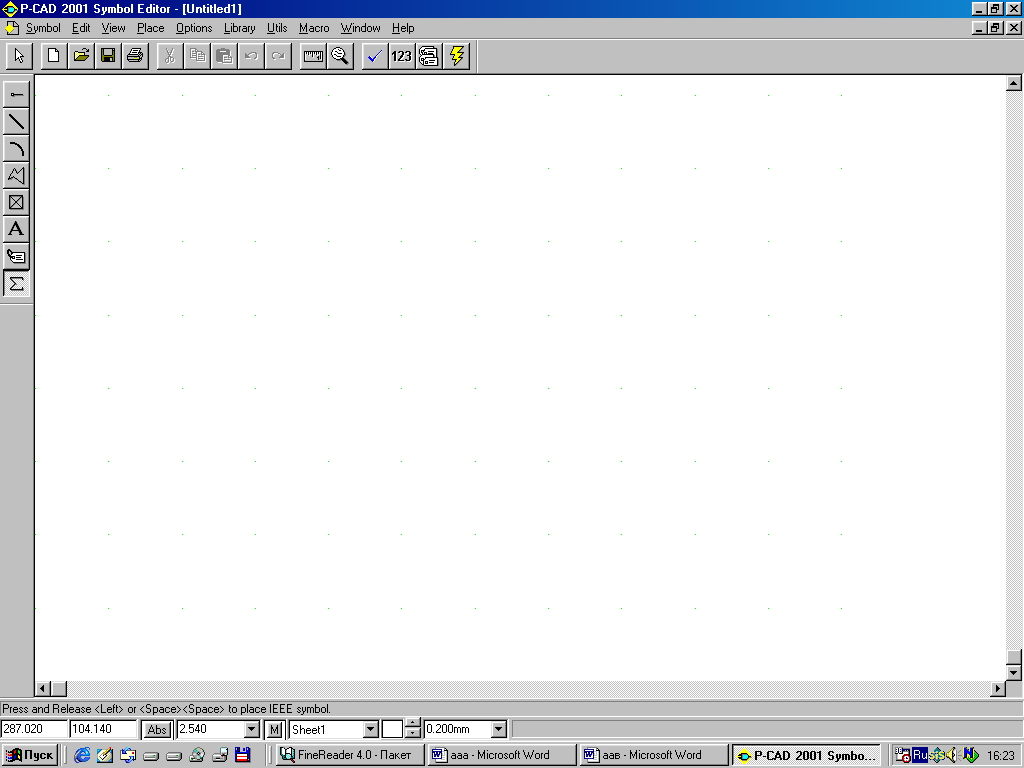Image resolution: width=1024 pixels, height=768 pixels.
Task: Open the Help menu
Action: tap(403, 28)
